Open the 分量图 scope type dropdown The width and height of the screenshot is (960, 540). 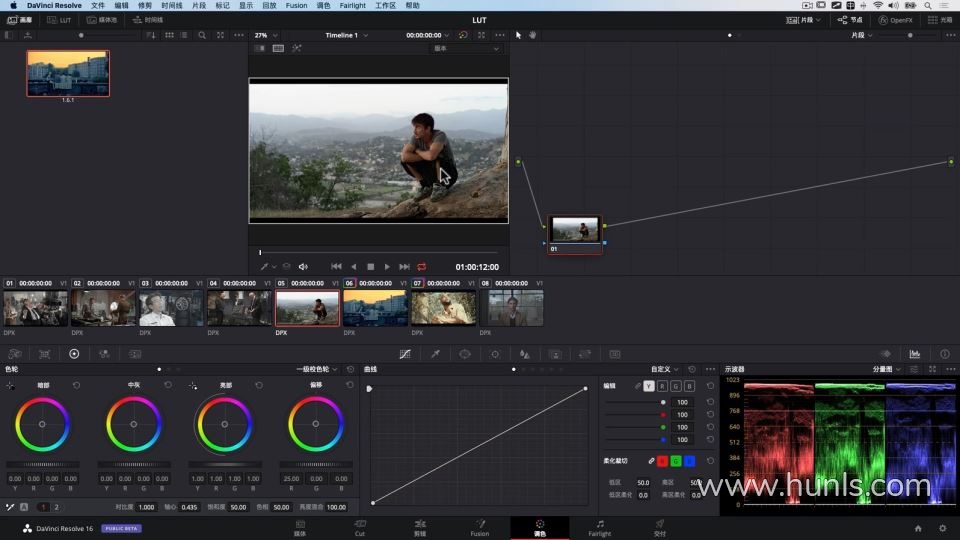coord(882,369)
